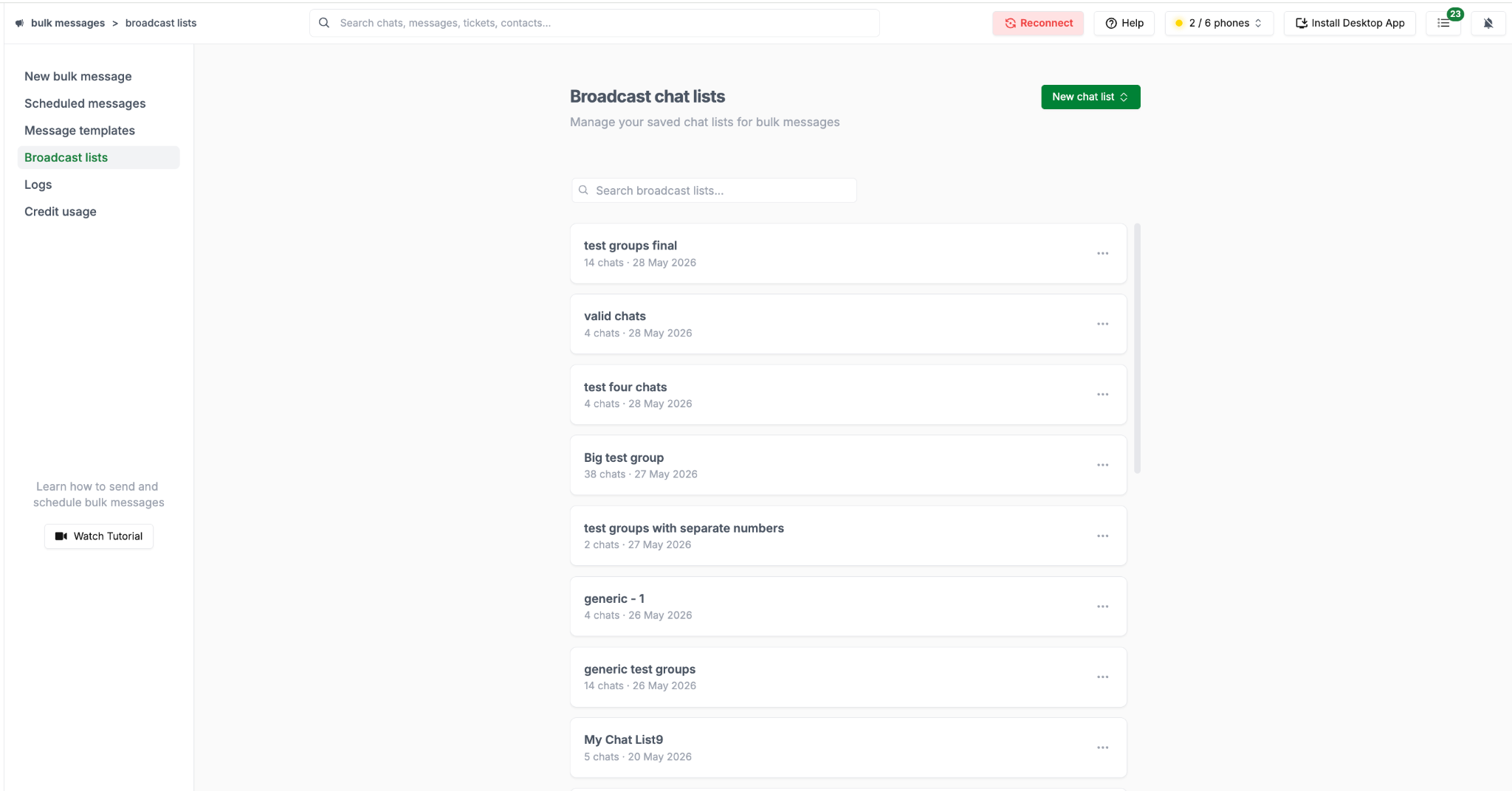Open the generic test groups list
Image resolution: width=1512 pixels, height=791 pixels.
848,677
